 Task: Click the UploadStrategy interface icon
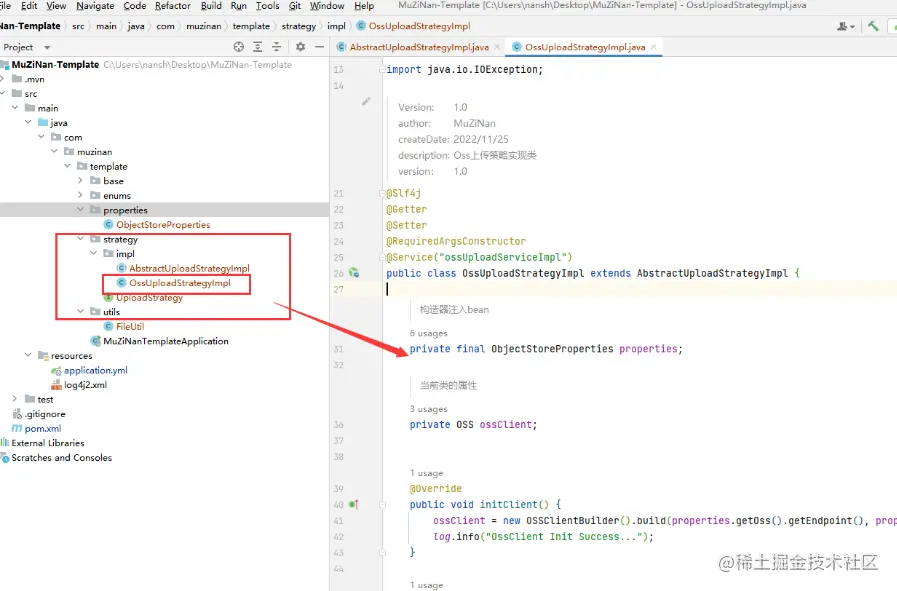[108, 298]
